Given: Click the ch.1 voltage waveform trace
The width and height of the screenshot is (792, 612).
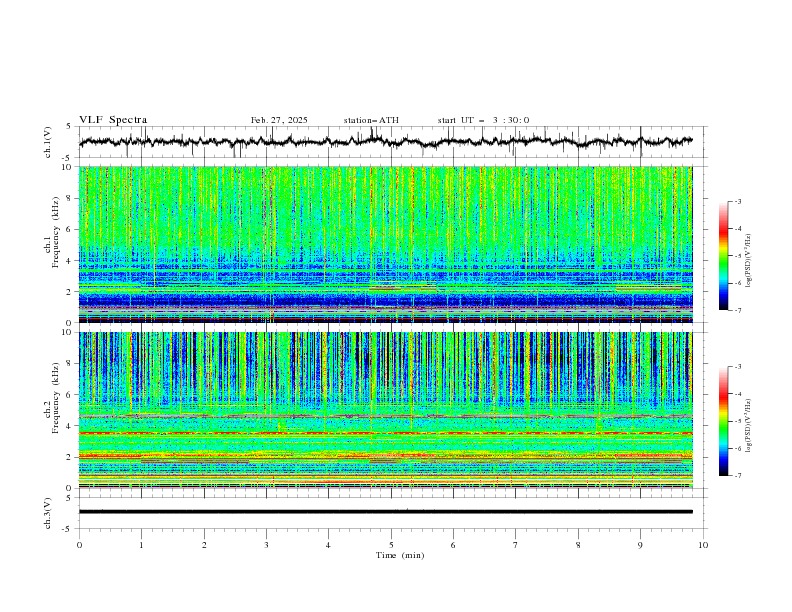Looking at the screenshot, I should (385, 141).
